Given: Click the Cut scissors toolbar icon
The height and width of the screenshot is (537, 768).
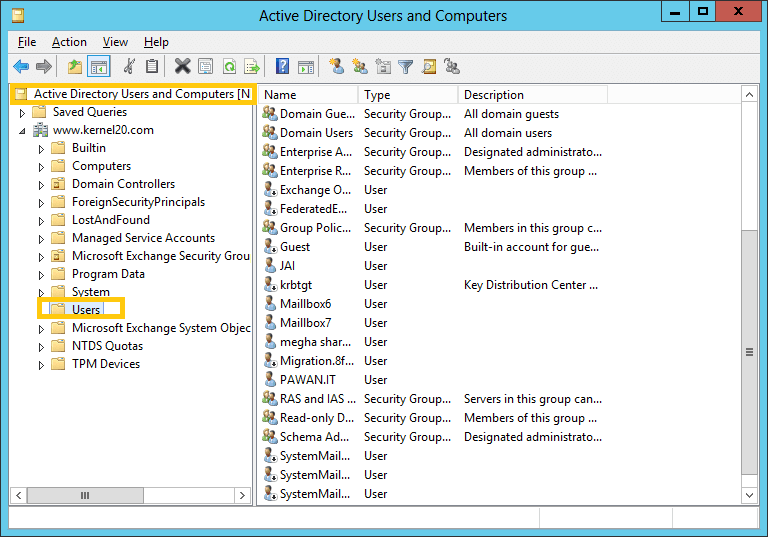Looking at the screenshot, I should pos(129,66).
